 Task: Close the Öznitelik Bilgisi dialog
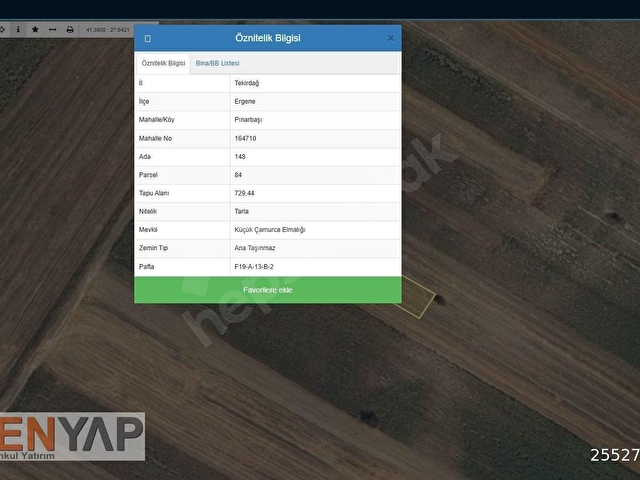pos(391,38)
